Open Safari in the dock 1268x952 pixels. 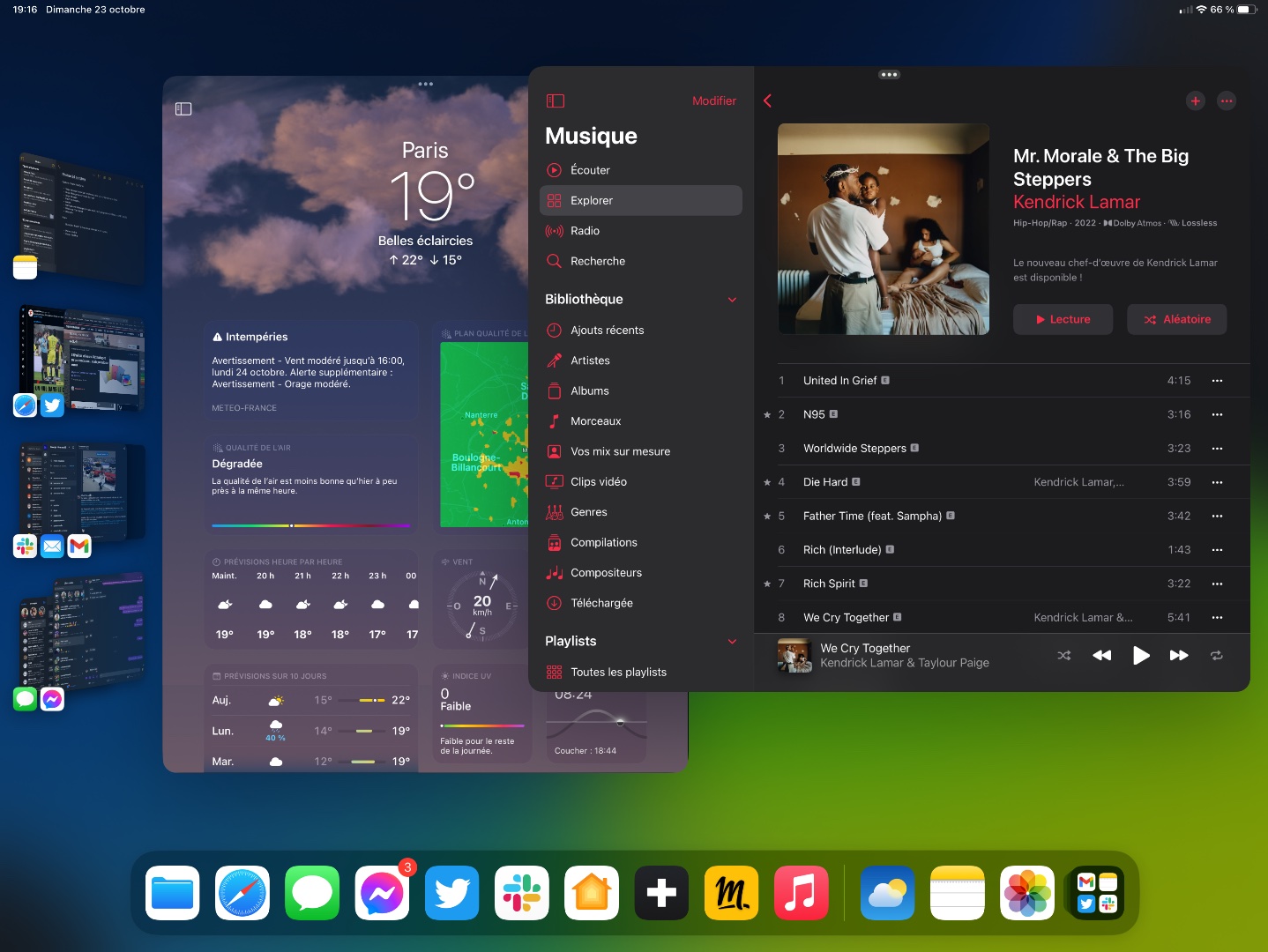tap(242, 893)
